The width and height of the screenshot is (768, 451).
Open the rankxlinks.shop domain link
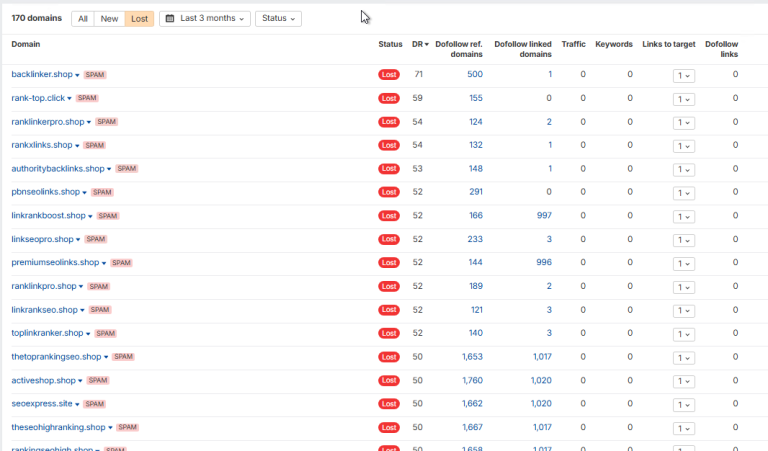(x=42, y=145)
